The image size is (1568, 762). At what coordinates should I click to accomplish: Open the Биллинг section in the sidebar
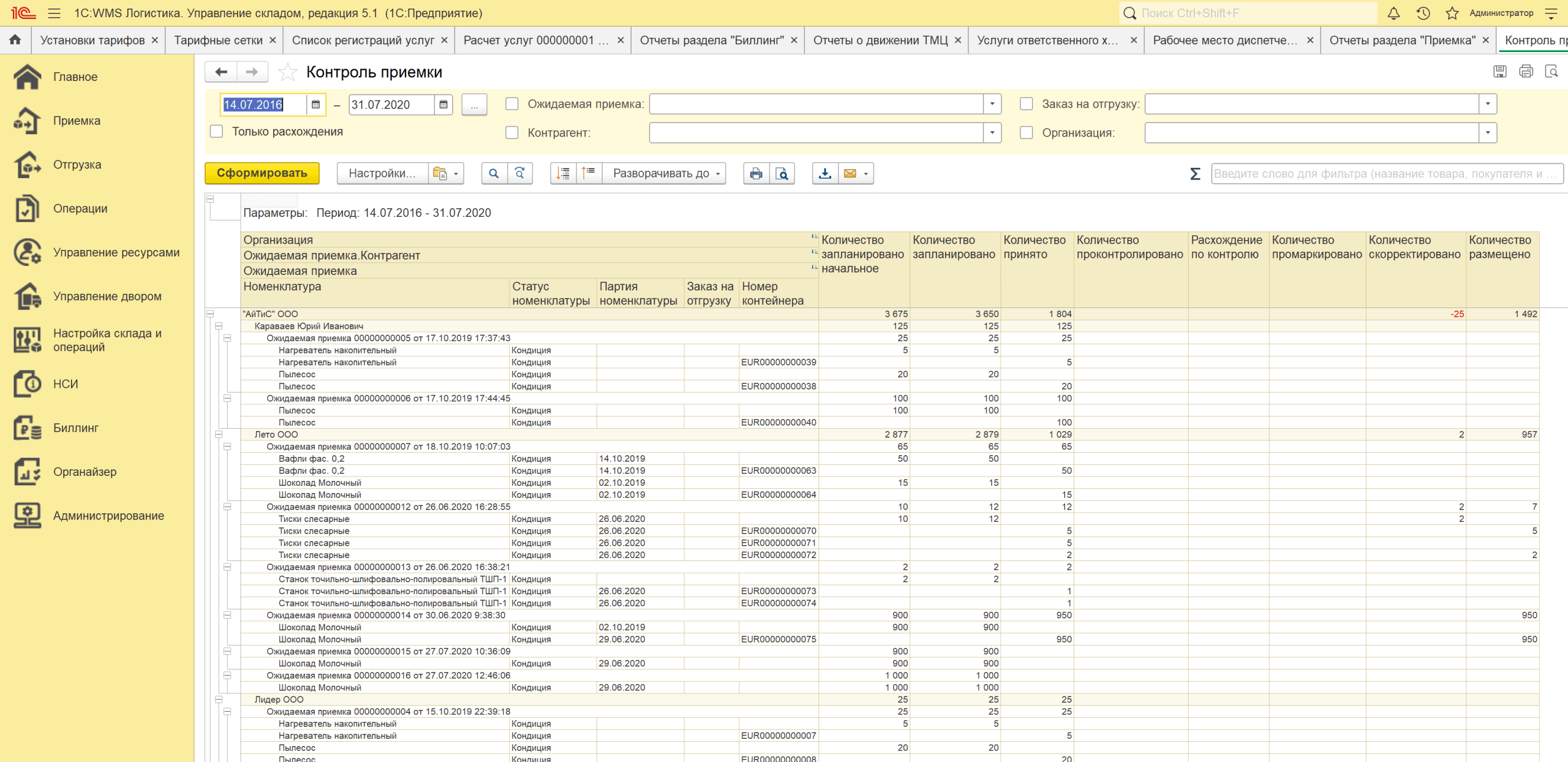pos(75,428)
